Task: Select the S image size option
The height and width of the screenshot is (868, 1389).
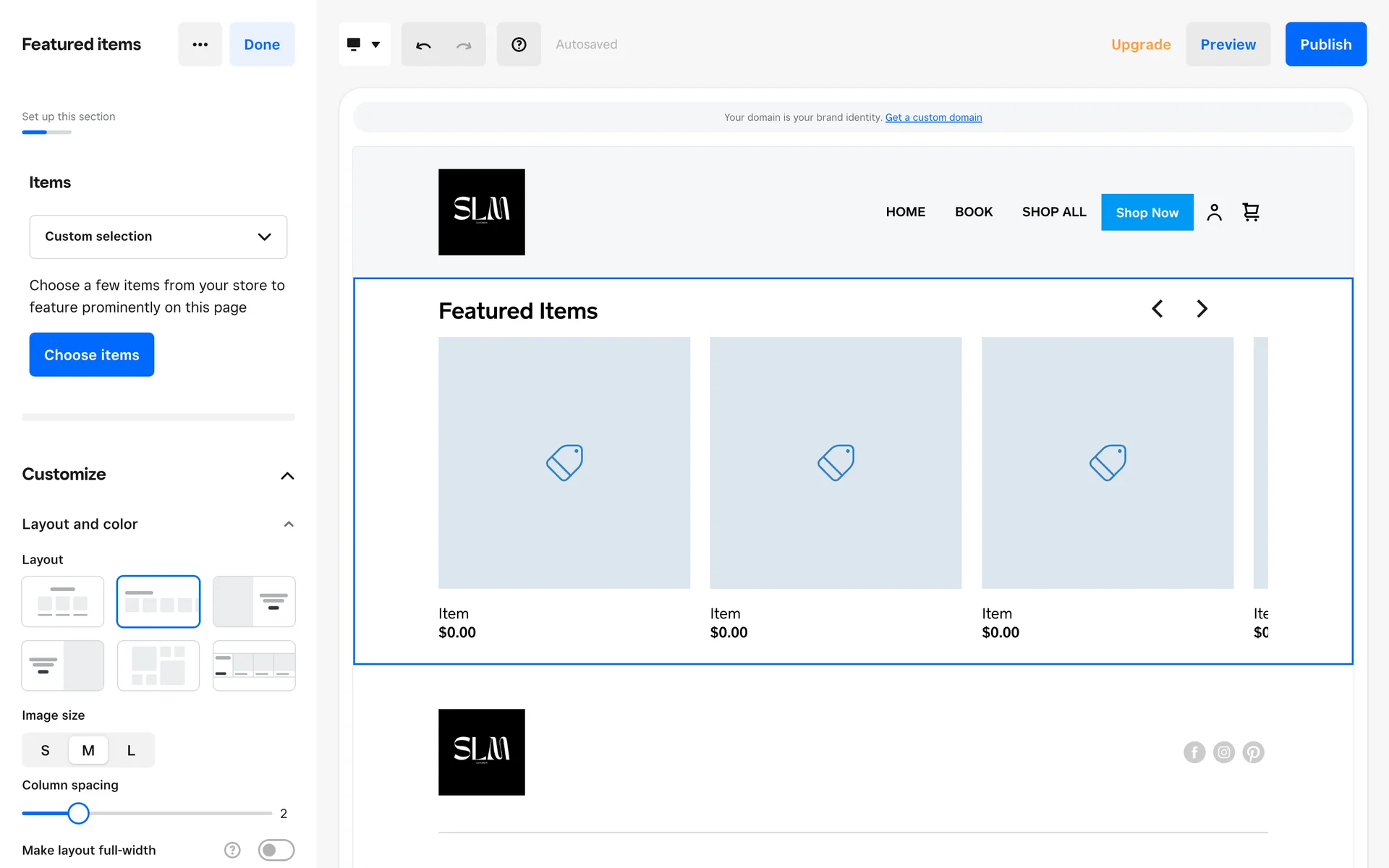Action: click(45, 750)
